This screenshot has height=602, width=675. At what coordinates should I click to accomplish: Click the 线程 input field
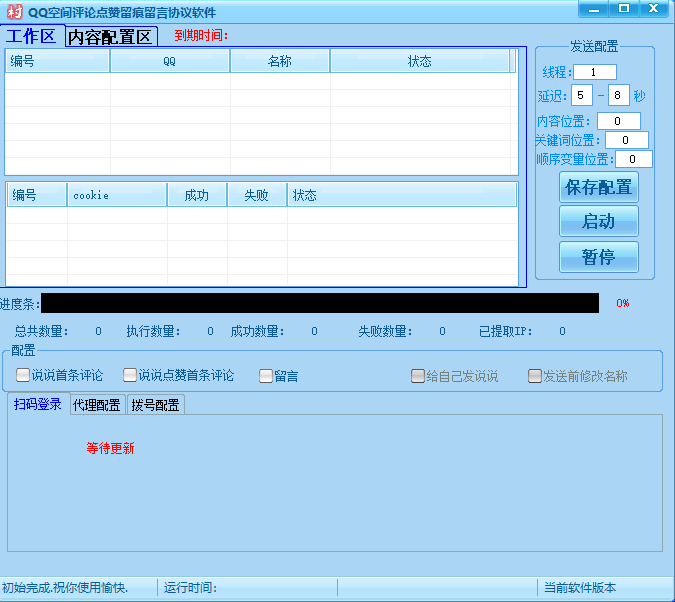click(x=595, y=72)
